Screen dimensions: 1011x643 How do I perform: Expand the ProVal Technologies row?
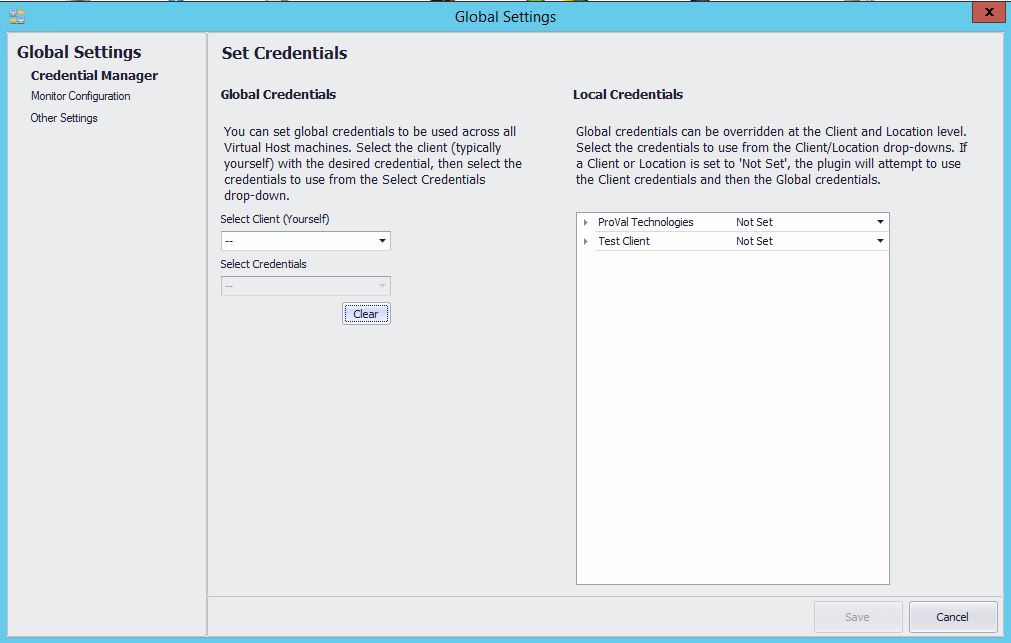(585, 222)
